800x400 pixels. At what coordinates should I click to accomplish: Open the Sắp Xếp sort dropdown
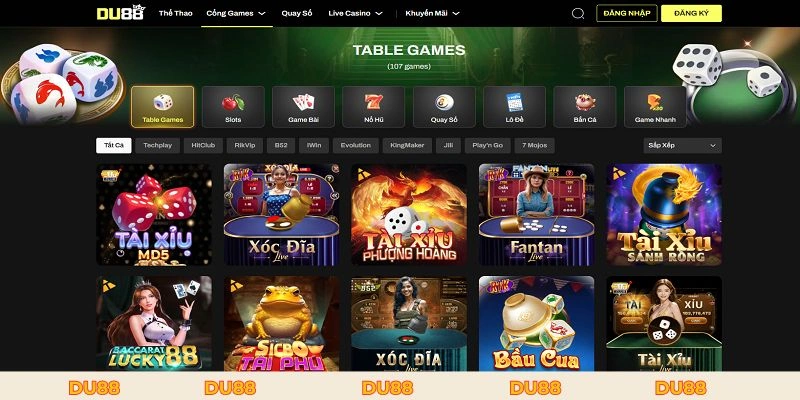click(682, 145)
